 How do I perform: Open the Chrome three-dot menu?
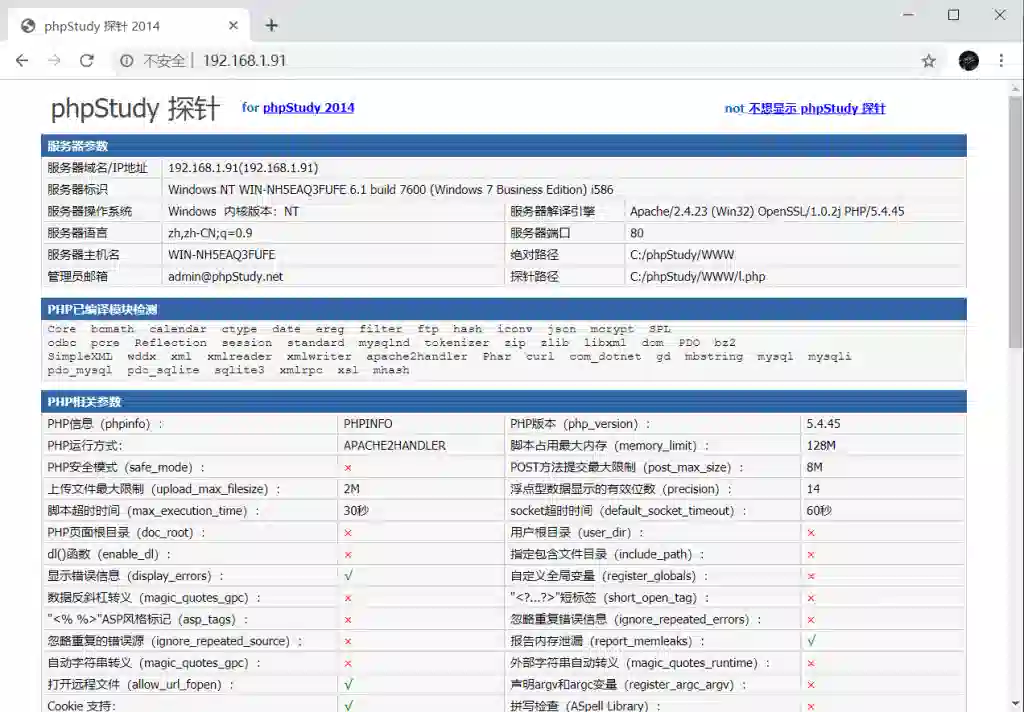(x=1001, y=61)
